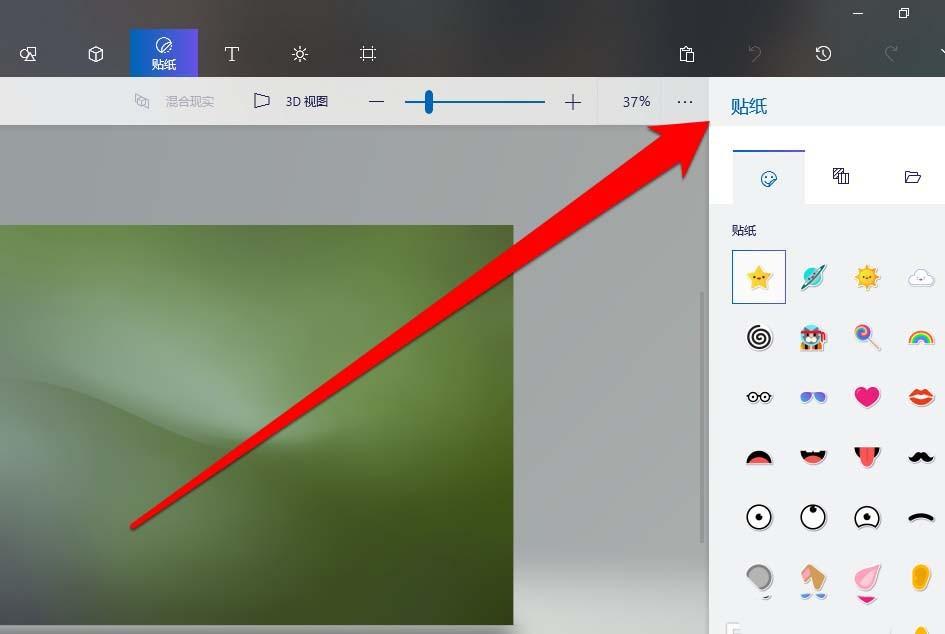Click the Paste clipboard icon
945x634 pixels.
click(x=686, y=54)
